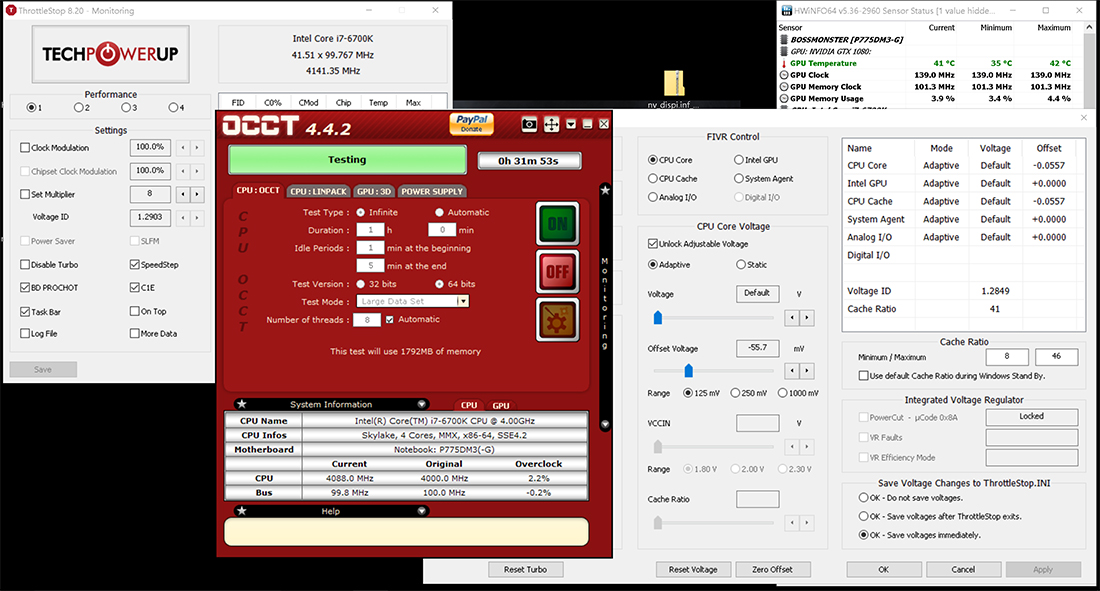Click the OCCT move-window crosshair icon
The width and height of the screenshot is (1100, 591).
(551, 124)
